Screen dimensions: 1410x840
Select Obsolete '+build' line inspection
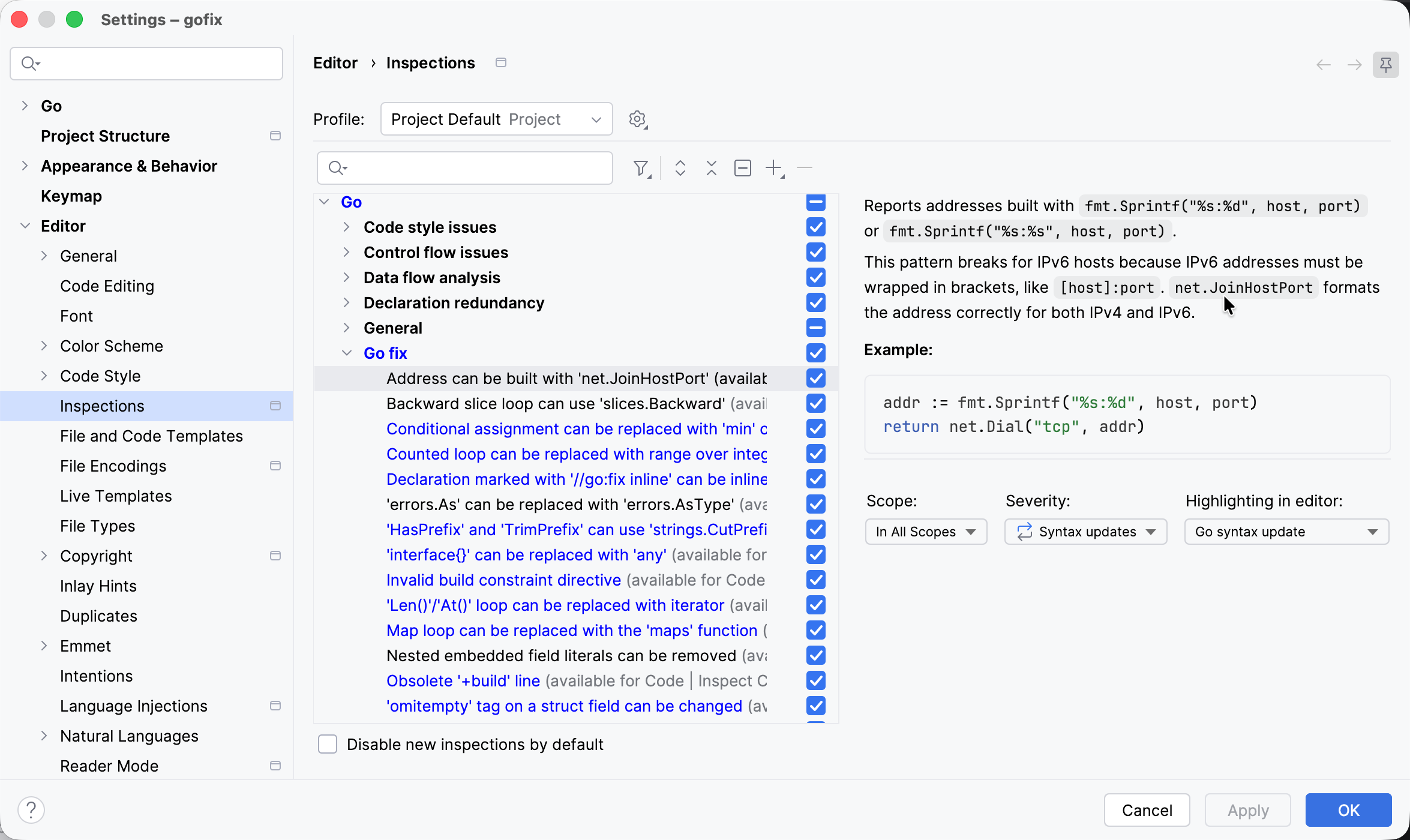(576, 681)
